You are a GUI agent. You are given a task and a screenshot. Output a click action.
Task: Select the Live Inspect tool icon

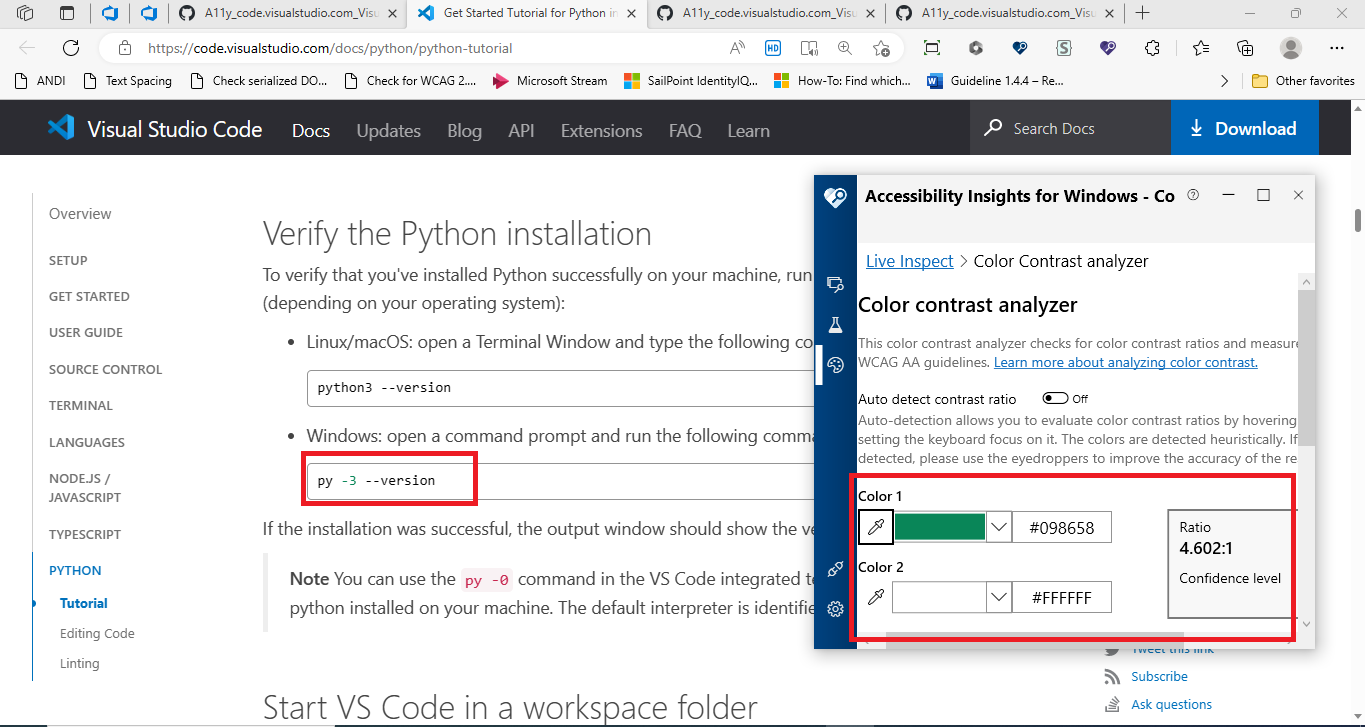[x=836, y=285]
